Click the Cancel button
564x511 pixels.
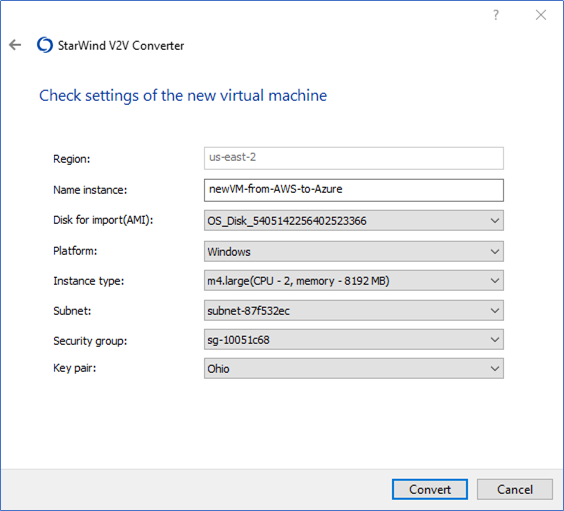point(515,489)
